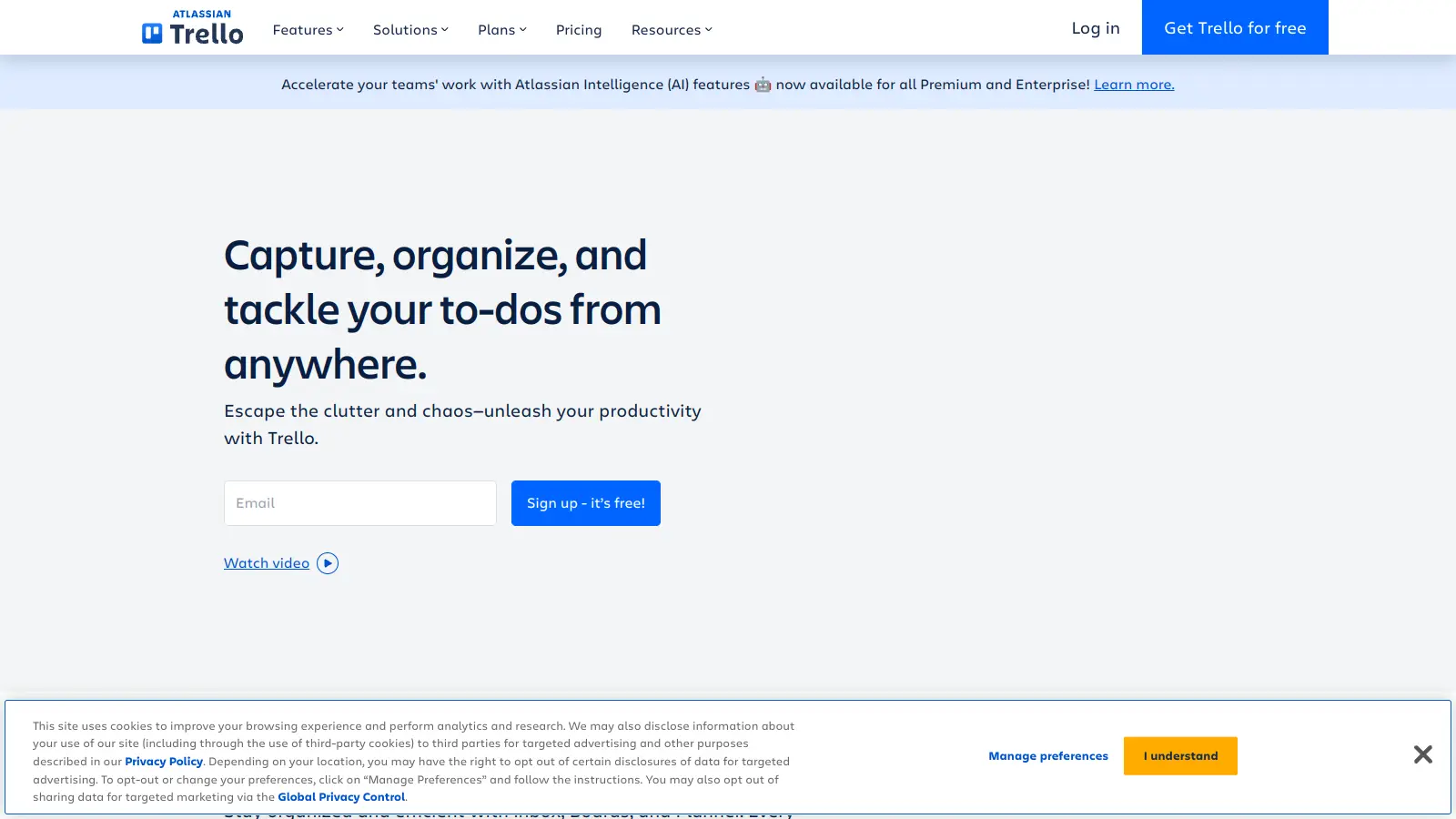The image size is (1456, 819).
Task: Dismiss the cookie notice with the X icon
Action: coord(1422,754)
